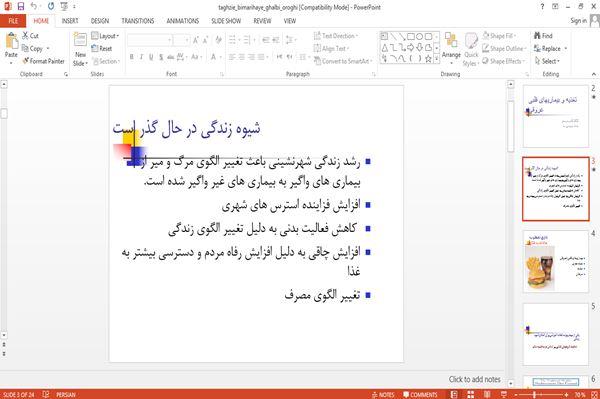Switch to the TRANSITIONS tab
This screenshot has width=600, height=399.
pyautogui.click(x=138, y=21)
